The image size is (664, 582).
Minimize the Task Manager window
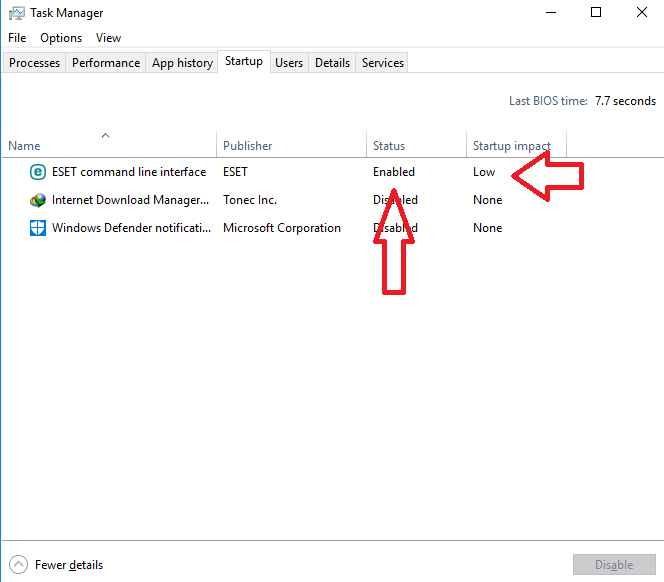551,13
